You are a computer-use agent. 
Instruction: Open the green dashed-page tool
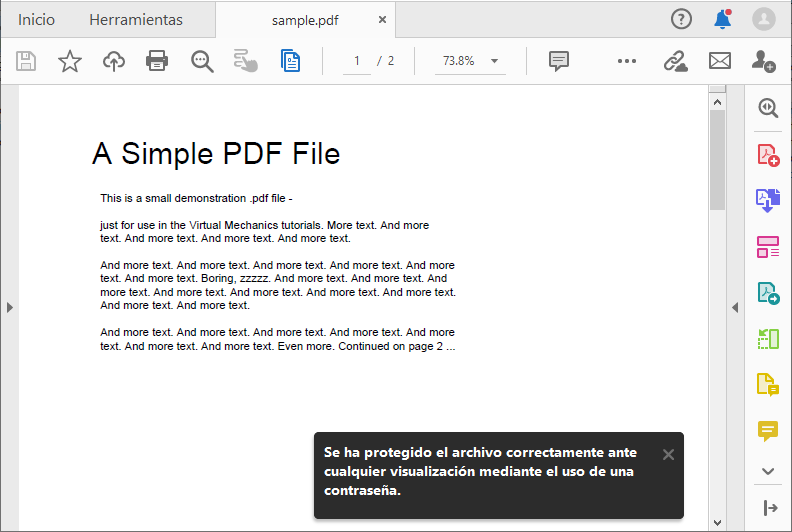768,338
